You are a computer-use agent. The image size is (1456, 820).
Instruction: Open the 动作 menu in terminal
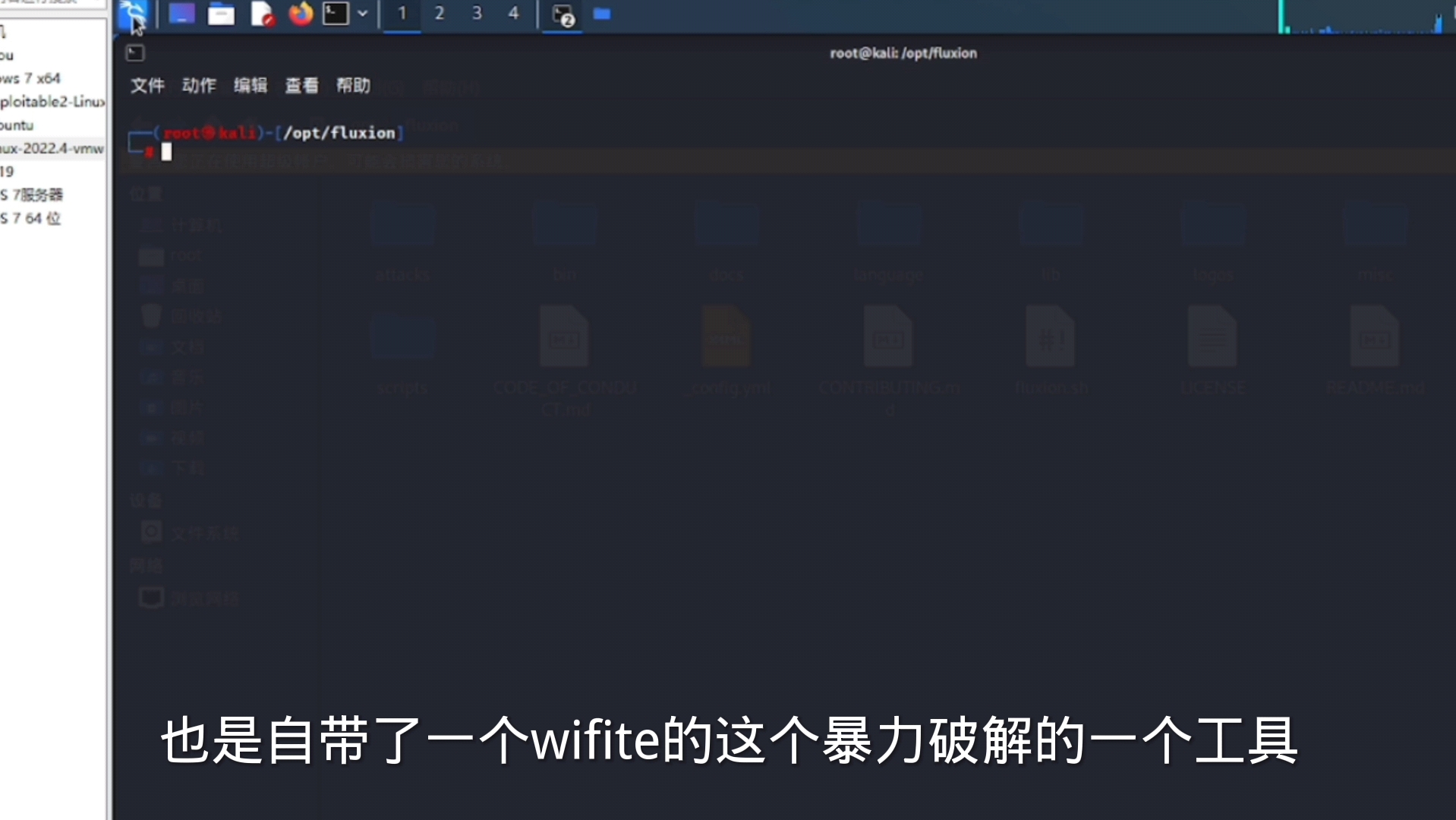pos(199,85)
